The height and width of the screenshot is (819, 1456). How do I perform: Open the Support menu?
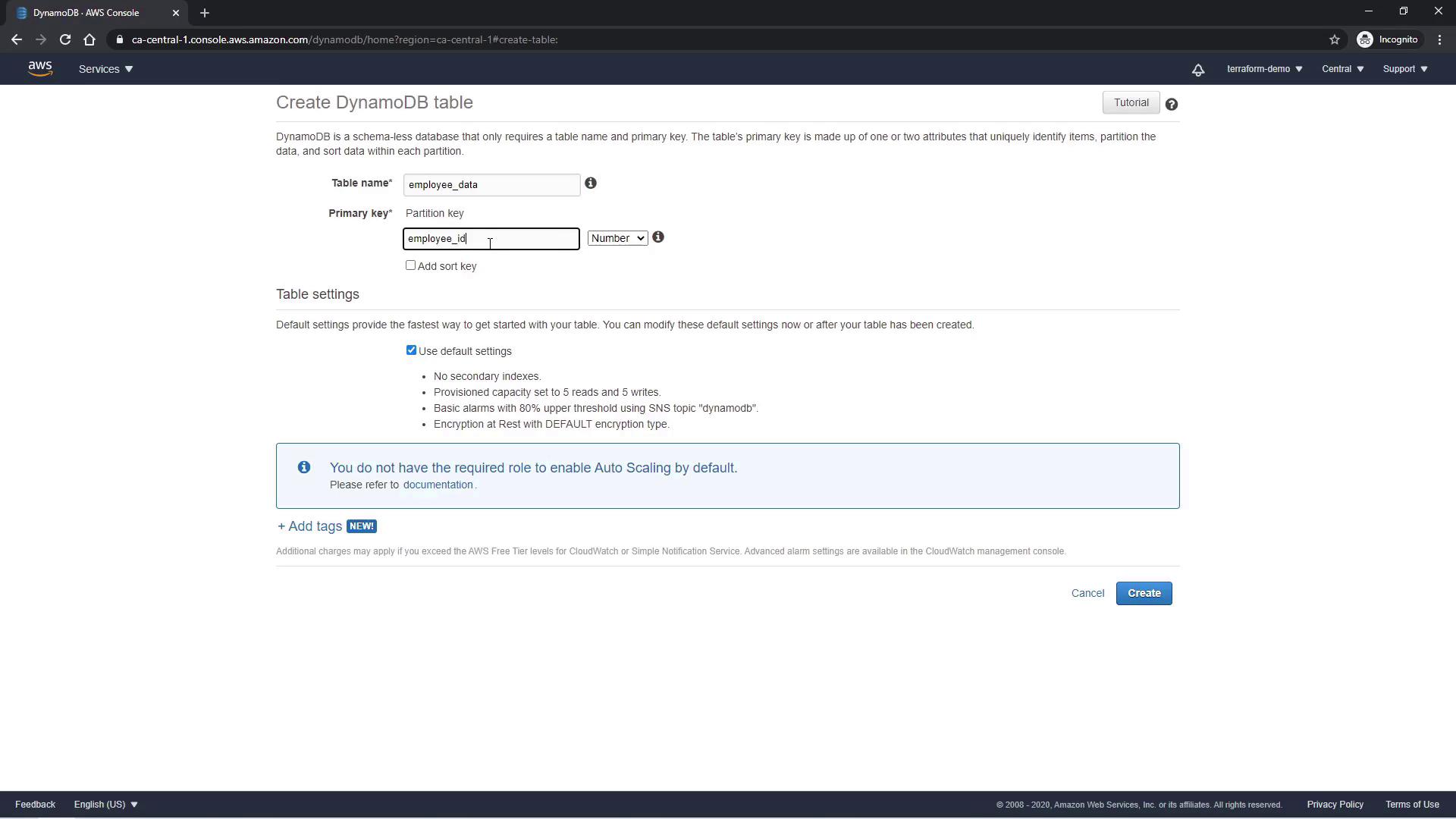1404,69
